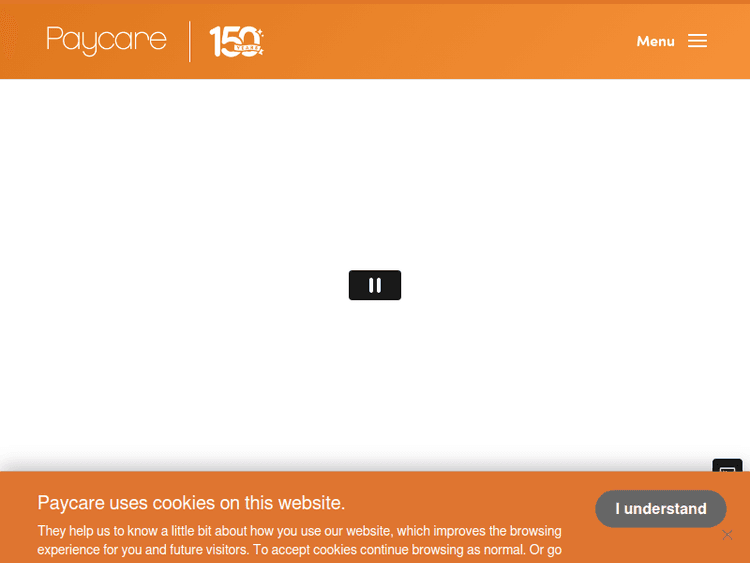This screenshot has height=563, width=750.
Task: Click the 150 Years anniversary badge
Action: coord(236,42)
